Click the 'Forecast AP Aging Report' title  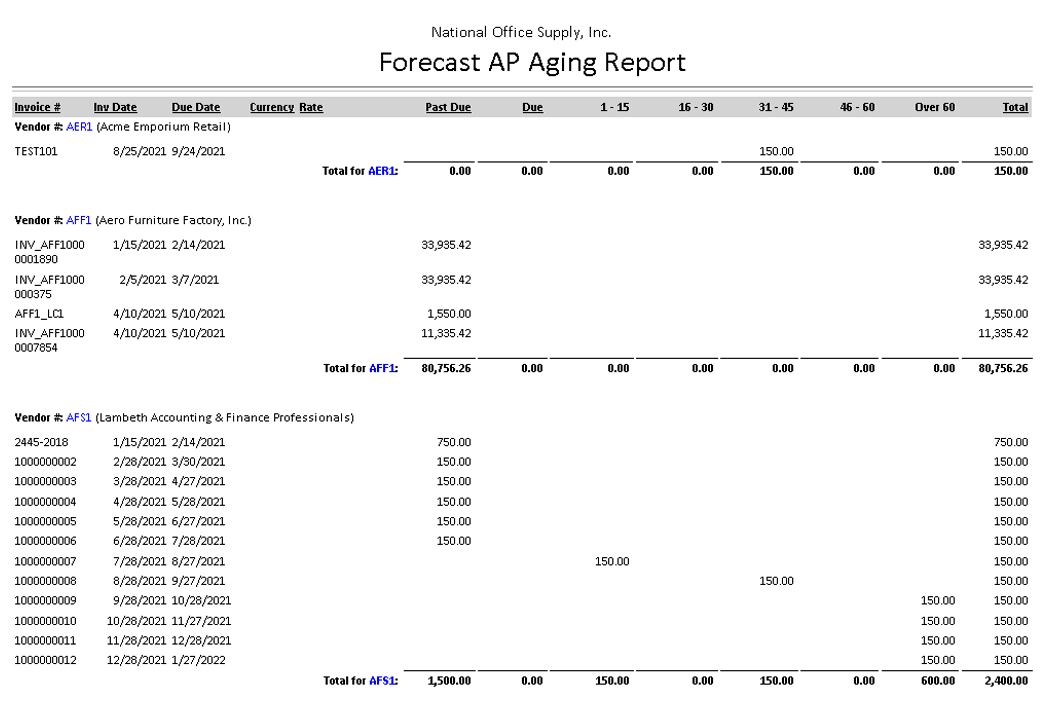pos(532,62)
